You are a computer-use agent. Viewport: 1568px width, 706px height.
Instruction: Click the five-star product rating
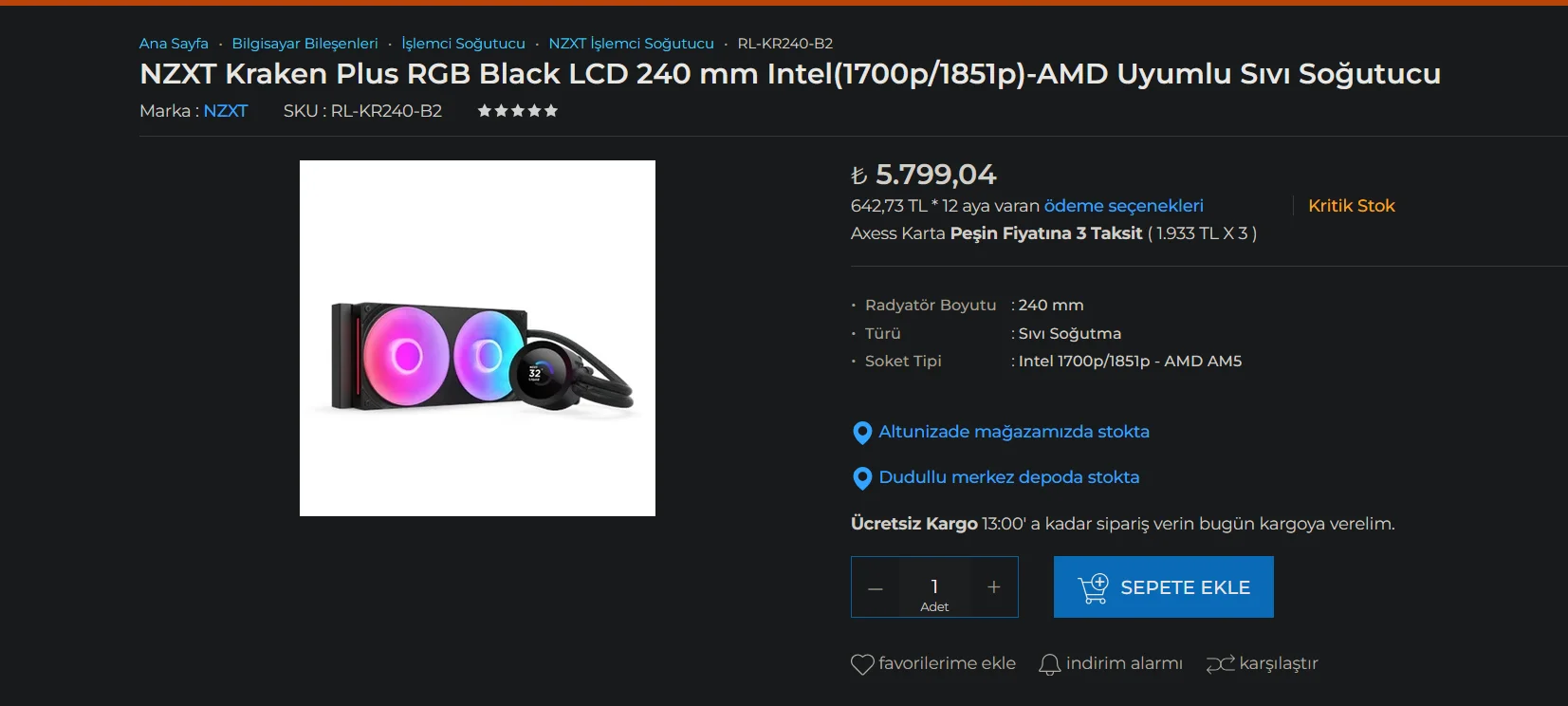click(518, 111)
